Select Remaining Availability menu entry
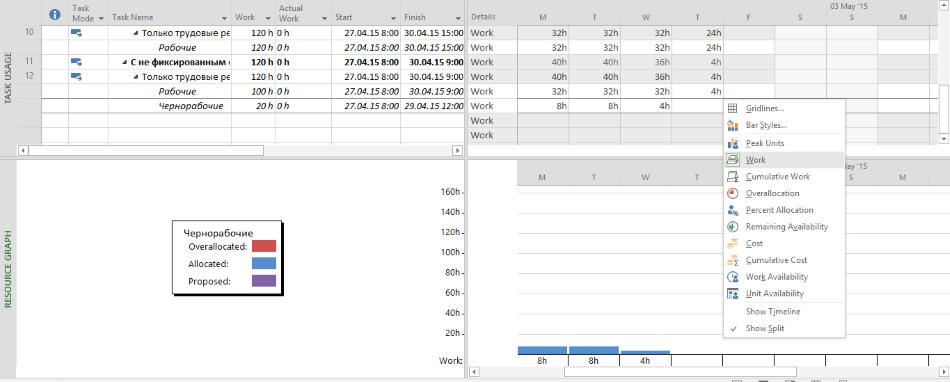This screenshot has width=950, height=382. tap(783, 226)
